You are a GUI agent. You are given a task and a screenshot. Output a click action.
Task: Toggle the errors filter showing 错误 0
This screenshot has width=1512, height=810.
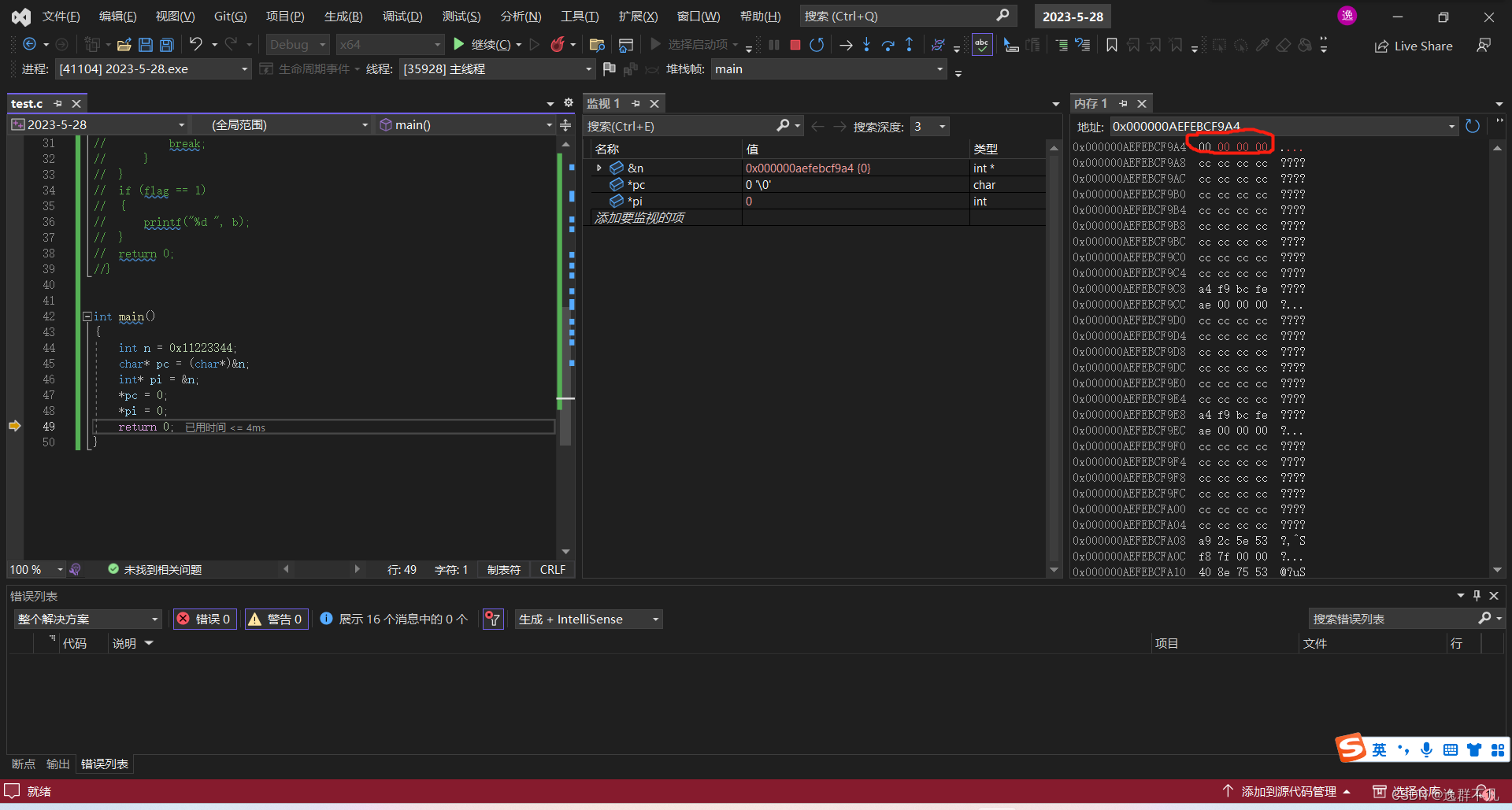click(x=205, y=620)
